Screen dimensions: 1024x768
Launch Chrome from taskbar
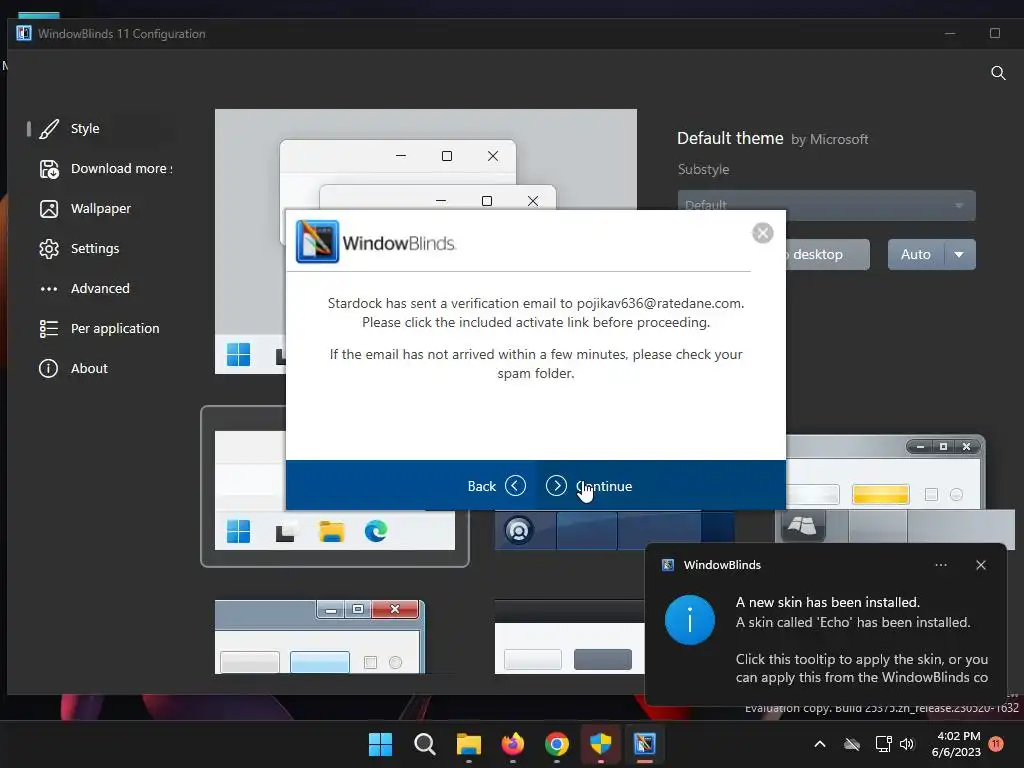(556, 744)
